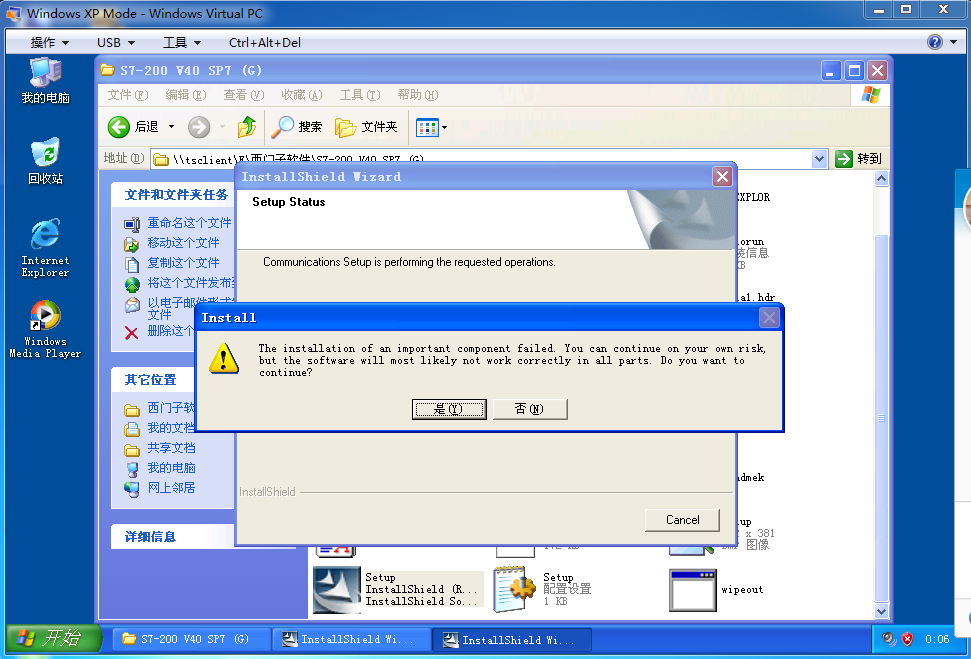The width and height of the screenshot is (971, 659).
Task: Click the red X delete file icon
Action: pos(131,333)
